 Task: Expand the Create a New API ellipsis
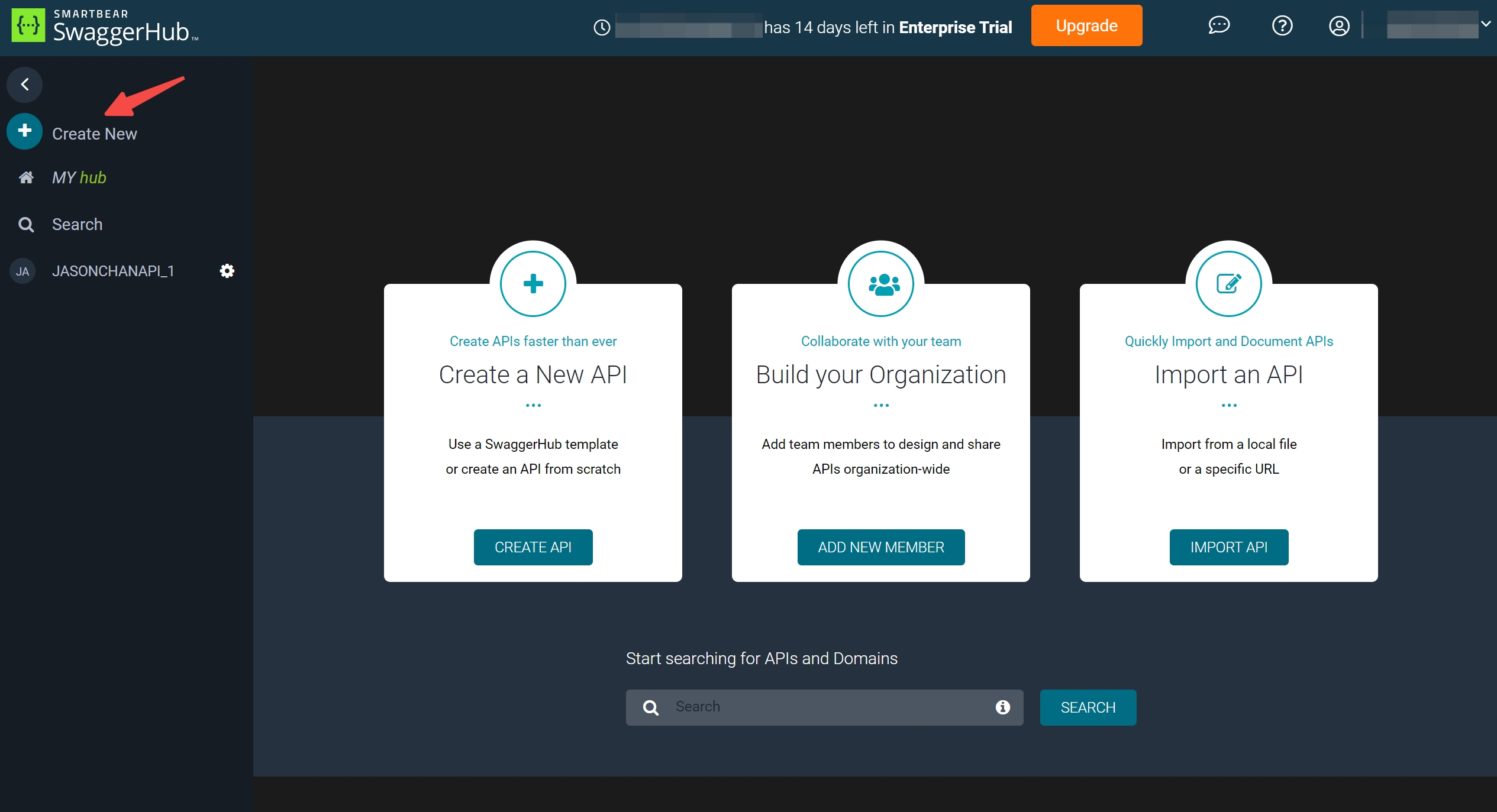533,405
